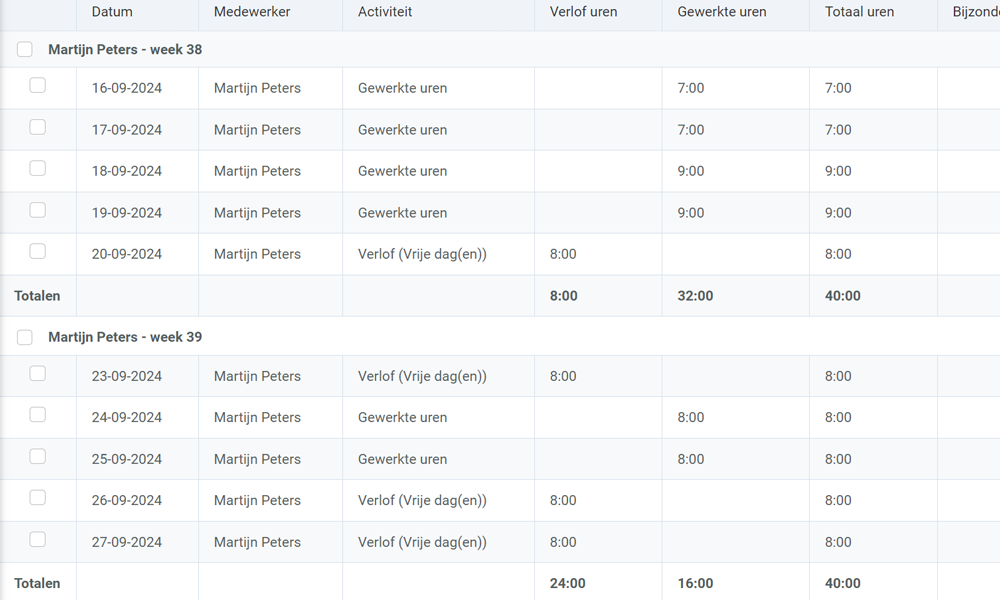Click the Totaal uren column header

859,12
